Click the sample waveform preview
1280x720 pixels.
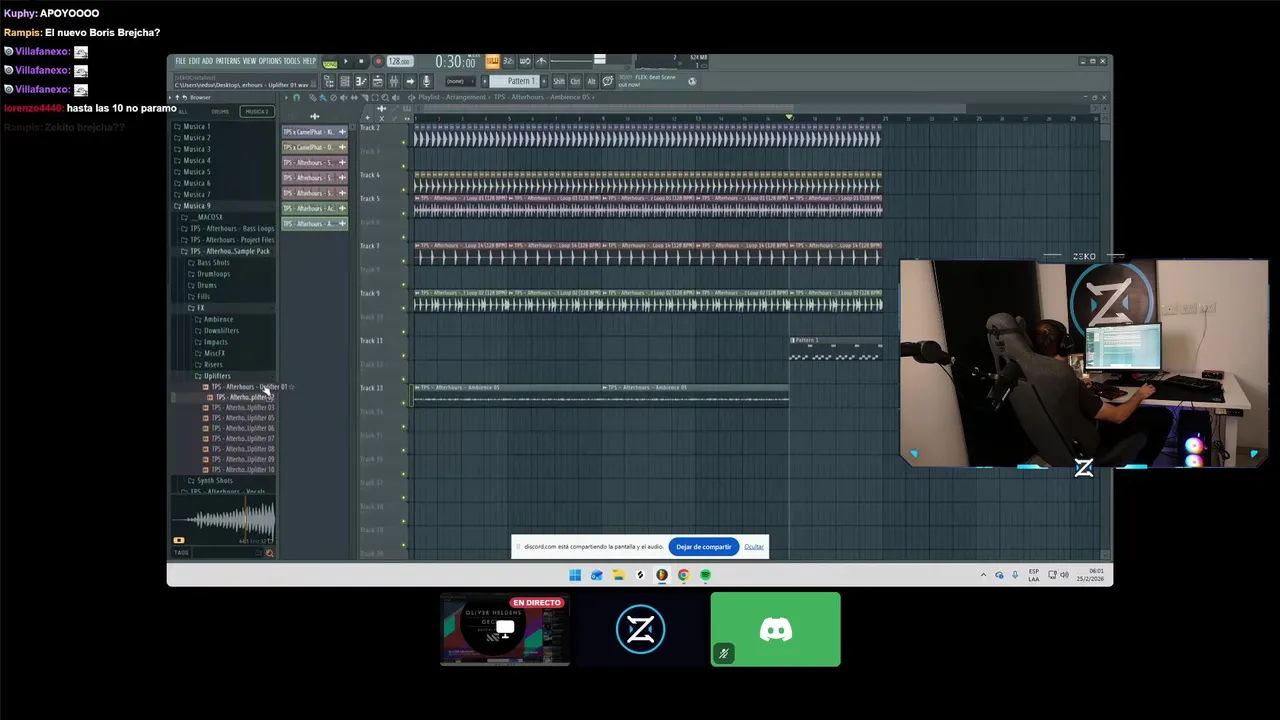point(224,521)
